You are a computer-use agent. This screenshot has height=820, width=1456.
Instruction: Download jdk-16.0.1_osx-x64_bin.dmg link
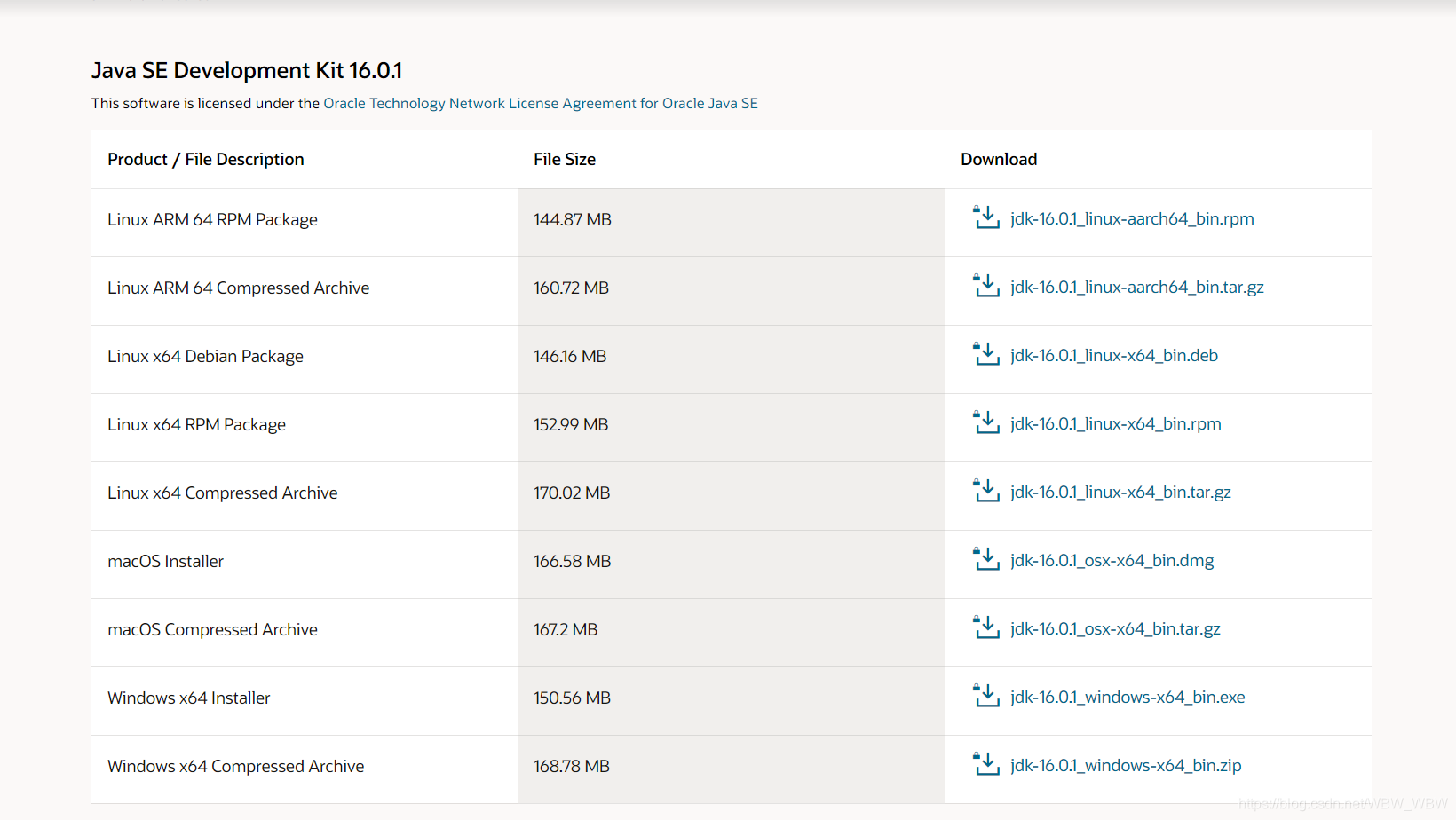click(x=1112, y=560)
